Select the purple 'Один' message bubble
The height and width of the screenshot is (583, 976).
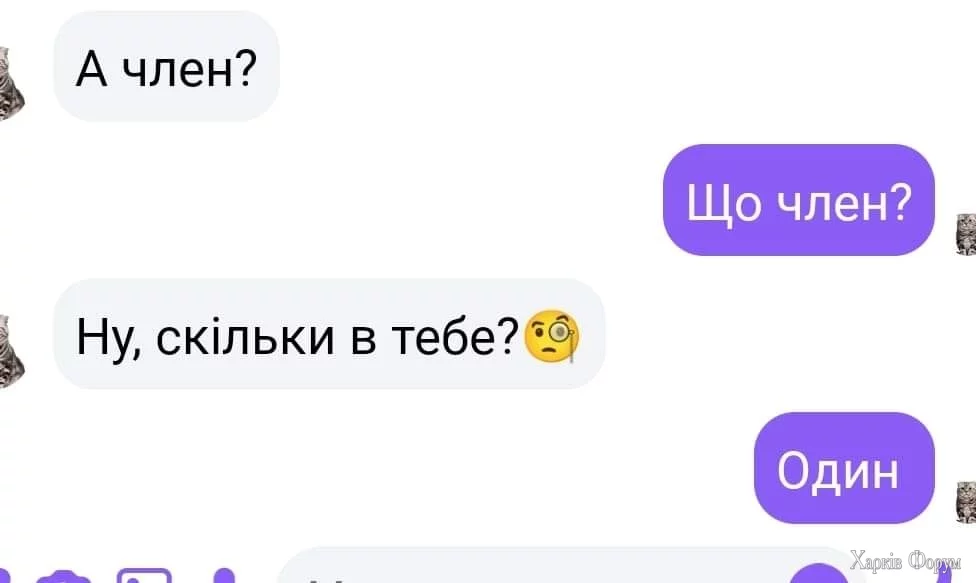click(x=844, y=468)
